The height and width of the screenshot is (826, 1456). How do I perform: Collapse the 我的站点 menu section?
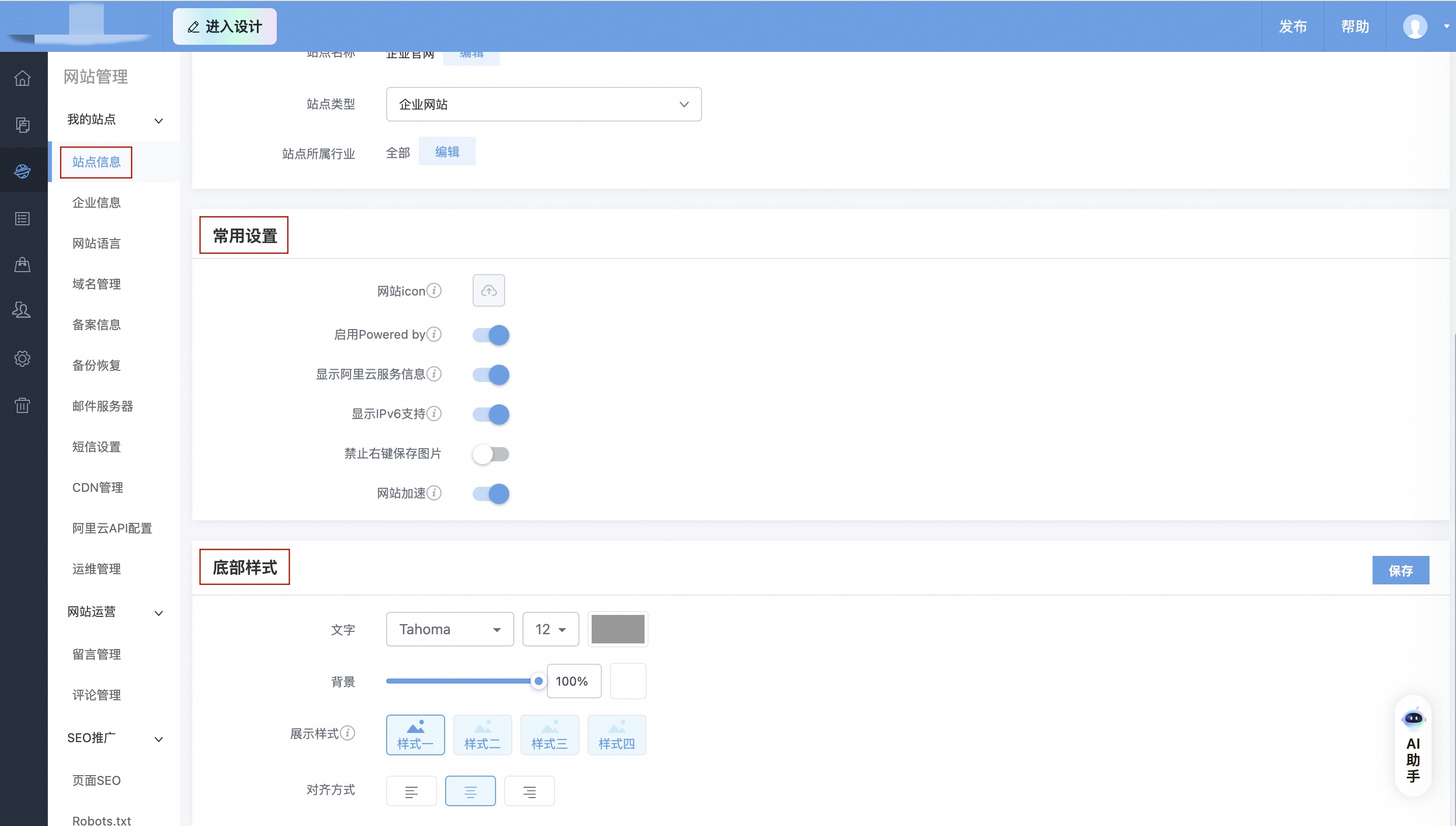158,120
